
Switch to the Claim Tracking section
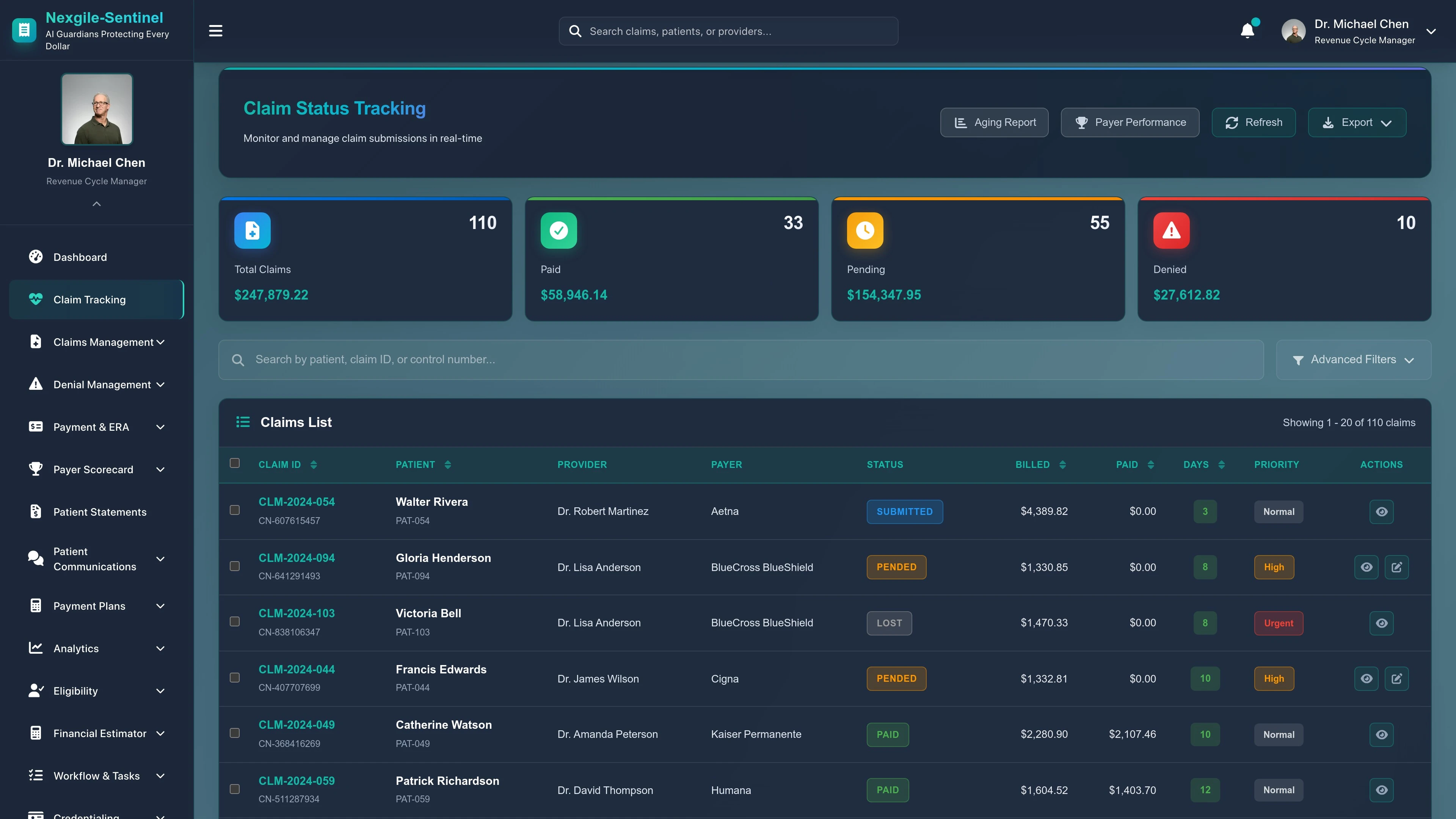pos(90,300)
